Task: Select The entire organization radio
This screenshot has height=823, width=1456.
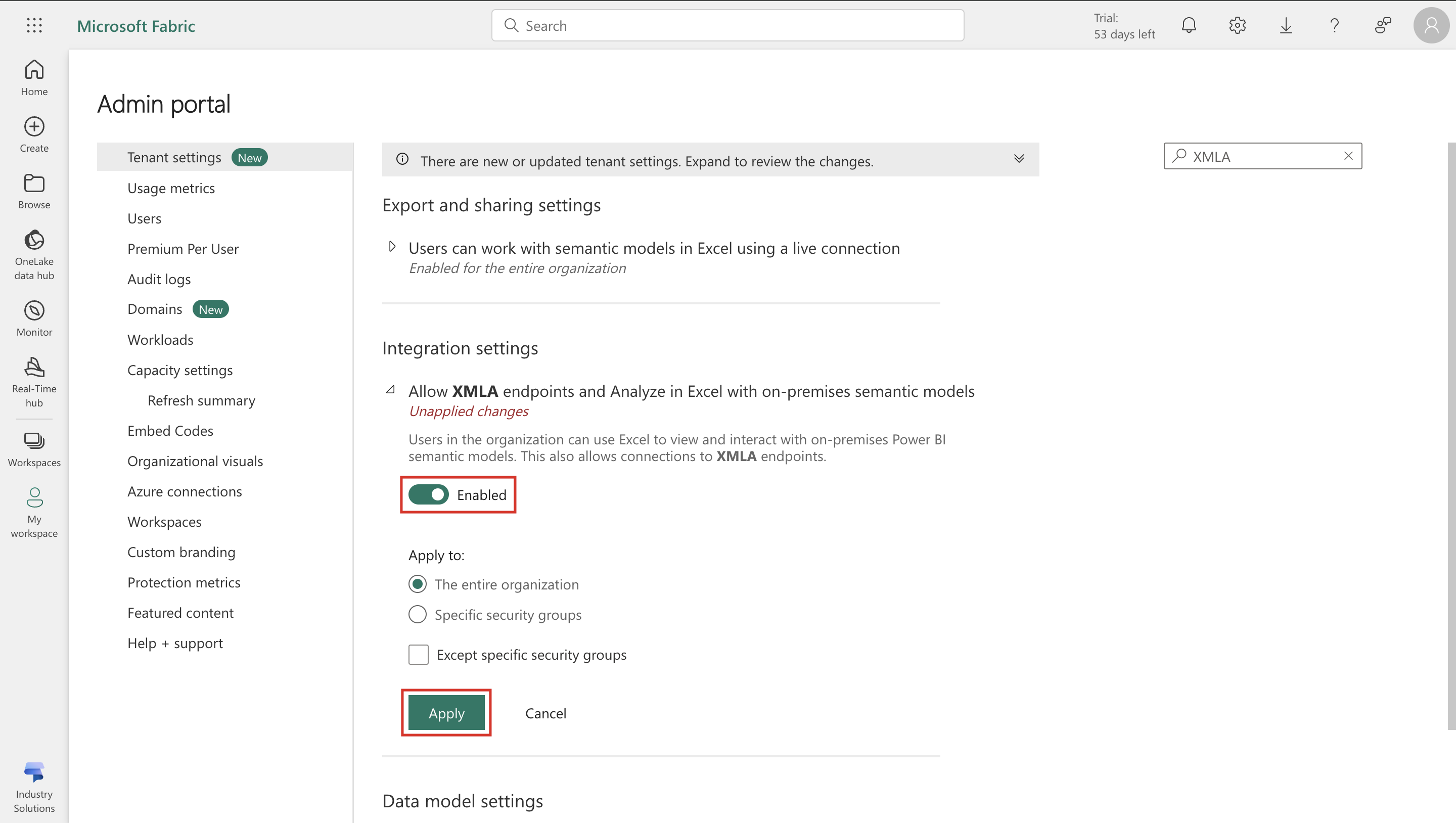Action: 418,584
